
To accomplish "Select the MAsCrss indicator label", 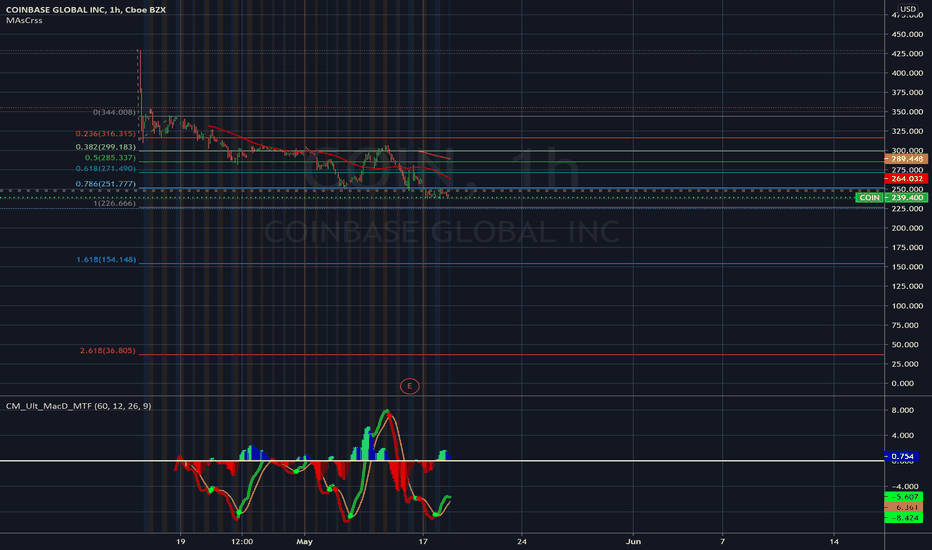I will pos(24,20).
